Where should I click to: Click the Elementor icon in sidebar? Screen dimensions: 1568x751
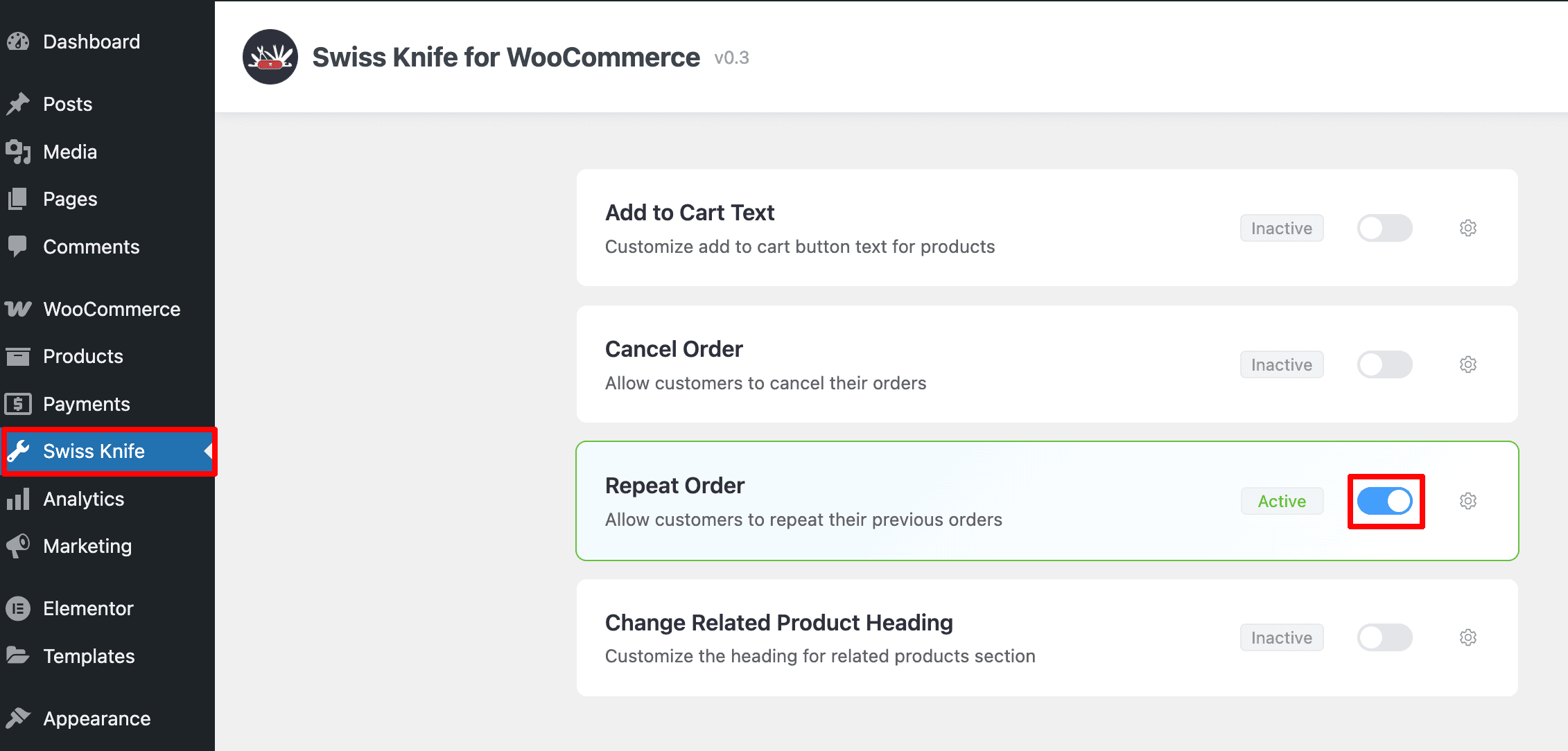pos(18,608)
